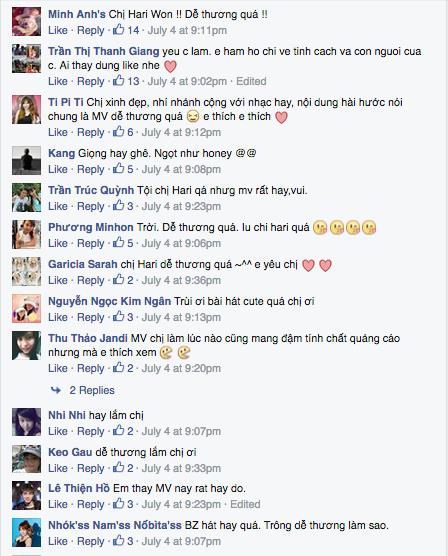Click Kang's profile picture
Image resolution: width=448 pixels, height=556 pixels.
26,161
